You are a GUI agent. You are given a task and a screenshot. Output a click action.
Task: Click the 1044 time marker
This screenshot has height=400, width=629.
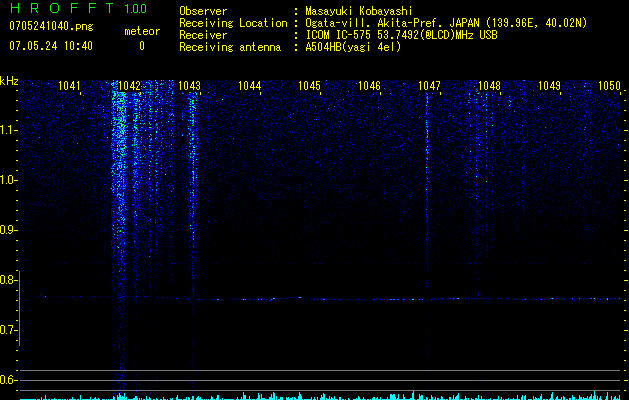click(250, 85)
